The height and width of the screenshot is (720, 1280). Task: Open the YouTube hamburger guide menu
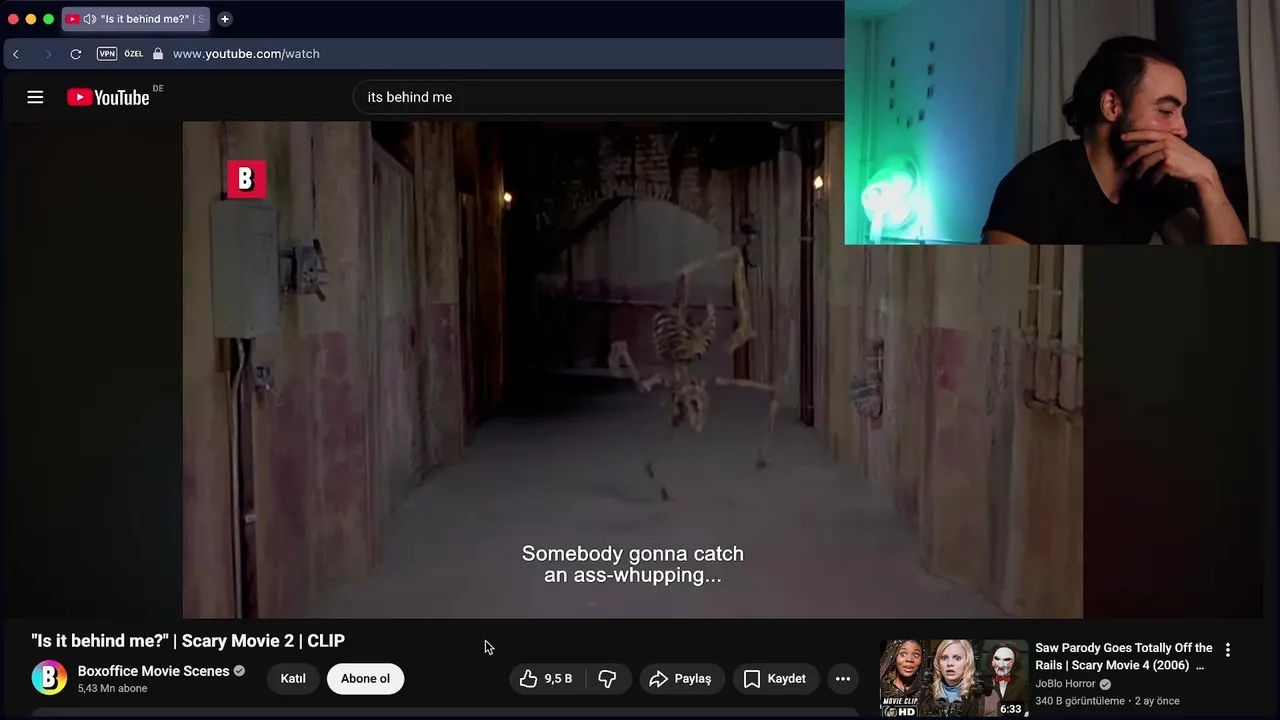(x=35, y=97)
